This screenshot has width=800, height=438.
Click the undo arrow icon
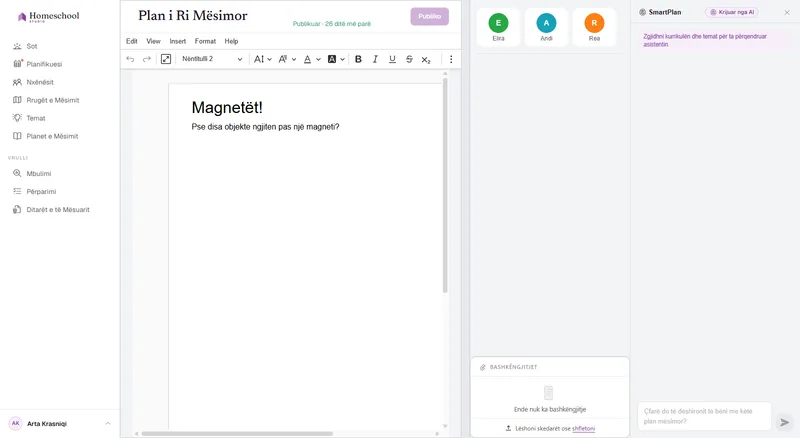[130, 59]
